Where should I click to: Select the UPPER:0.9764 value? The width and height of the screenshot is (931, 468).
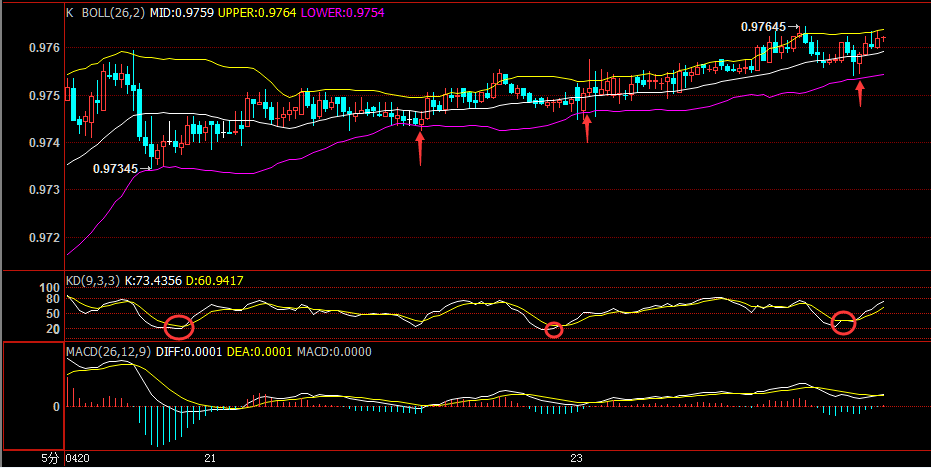[256, 12]
